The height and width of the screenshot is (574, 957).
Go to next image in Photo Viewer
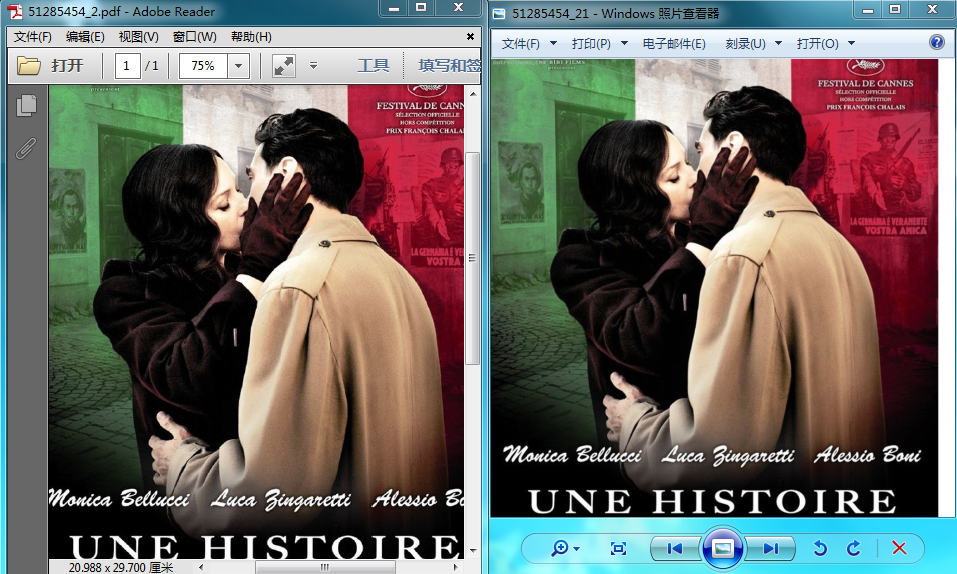(x=770, y=548)
